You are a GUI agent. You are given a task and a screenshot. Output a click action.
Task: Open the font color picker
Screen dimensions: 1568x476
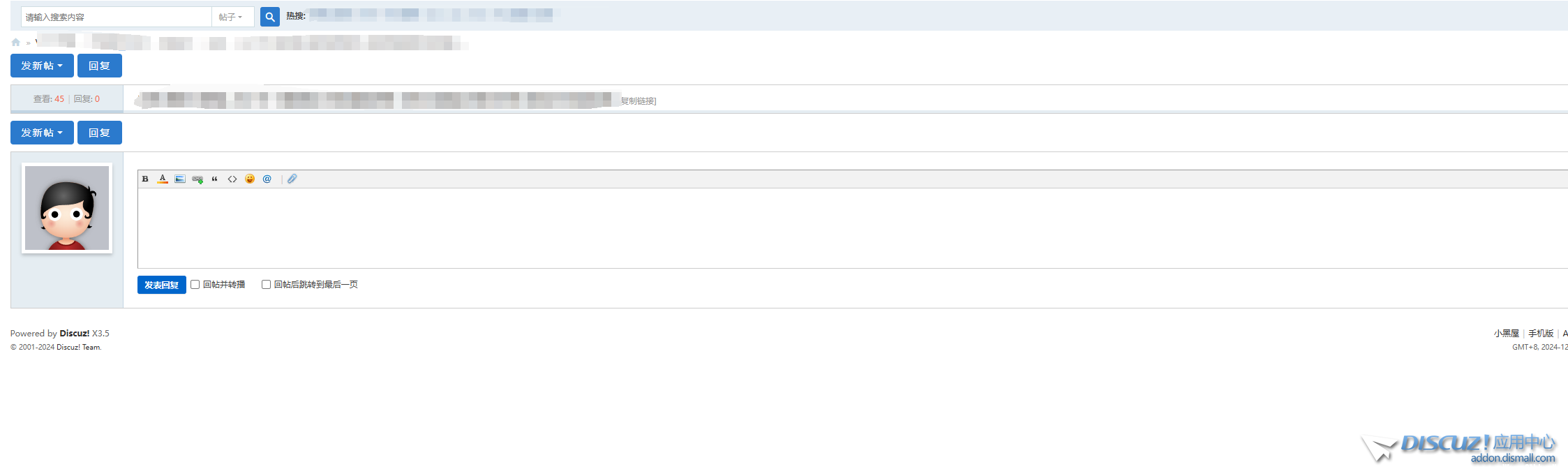tap(163, 179)
